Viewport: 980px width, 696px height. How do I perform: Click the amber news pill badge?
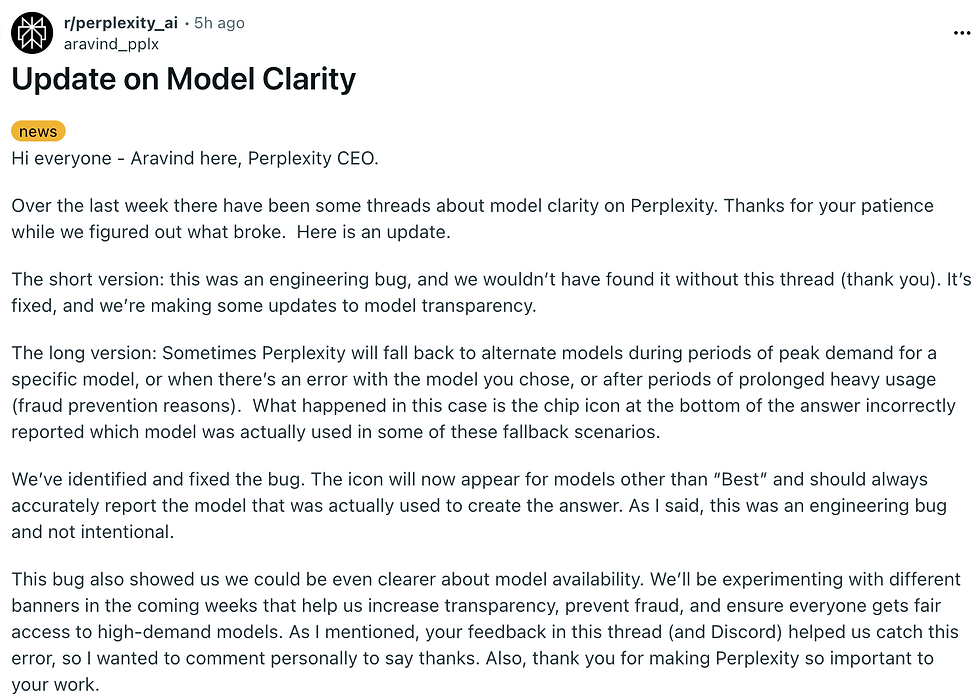pos(38,130)
